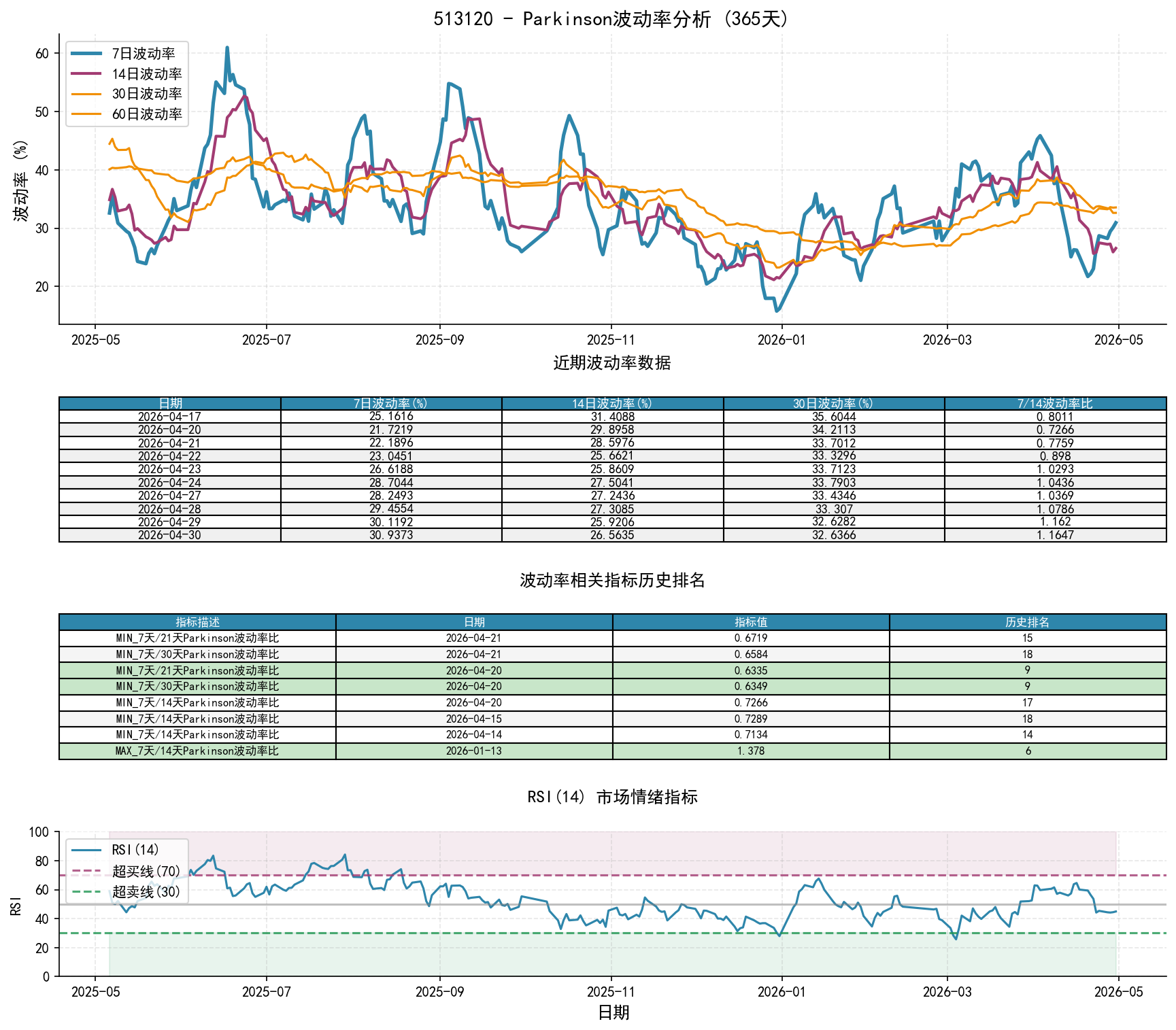This screenshot has width=1176, height=1030.
Task: Click the "波动率相关指标历史排名" section heading
Action: coord(612,581)
